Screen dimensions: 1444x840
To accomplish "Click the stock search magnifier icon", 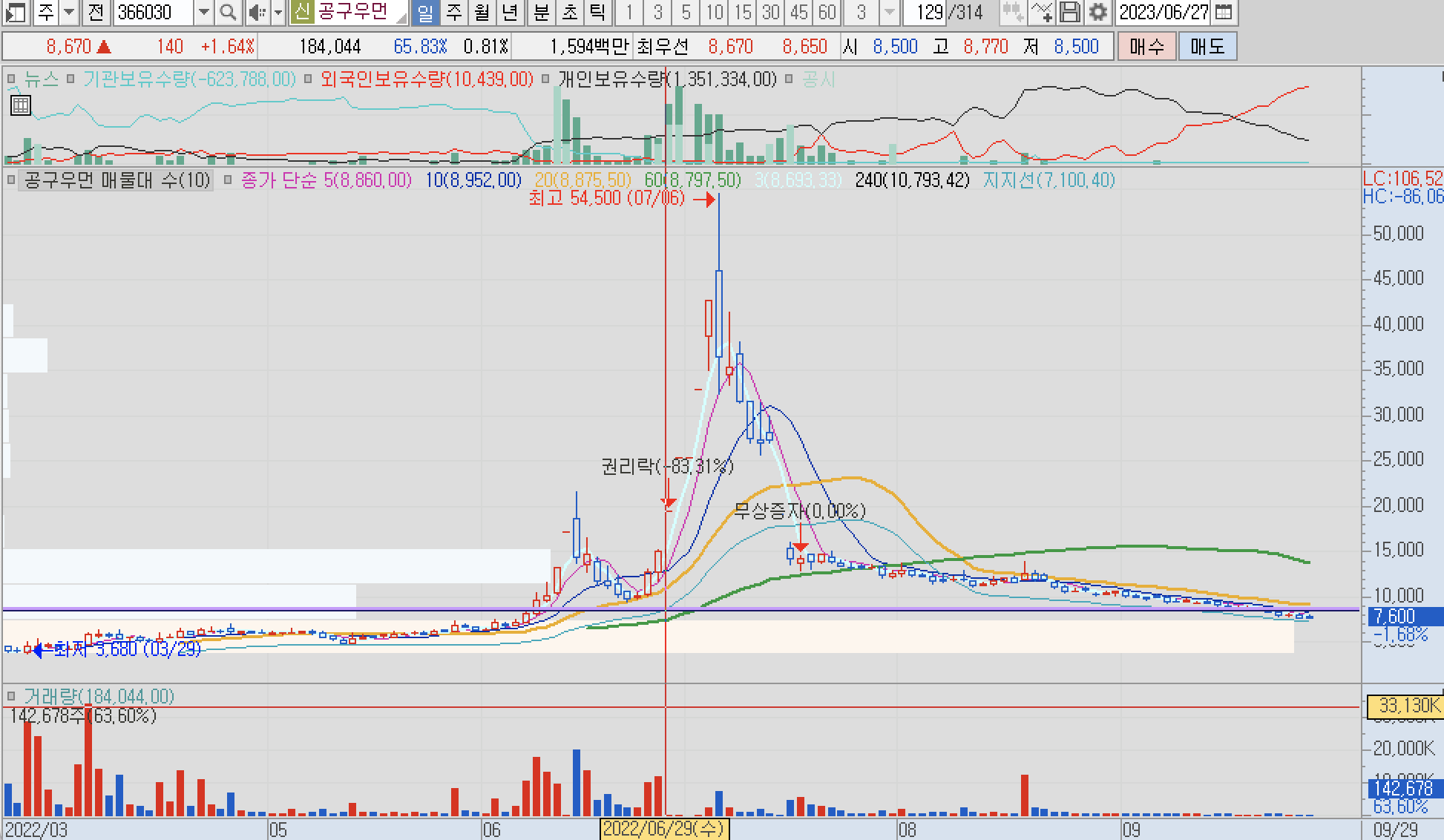I will coord(229,12).
